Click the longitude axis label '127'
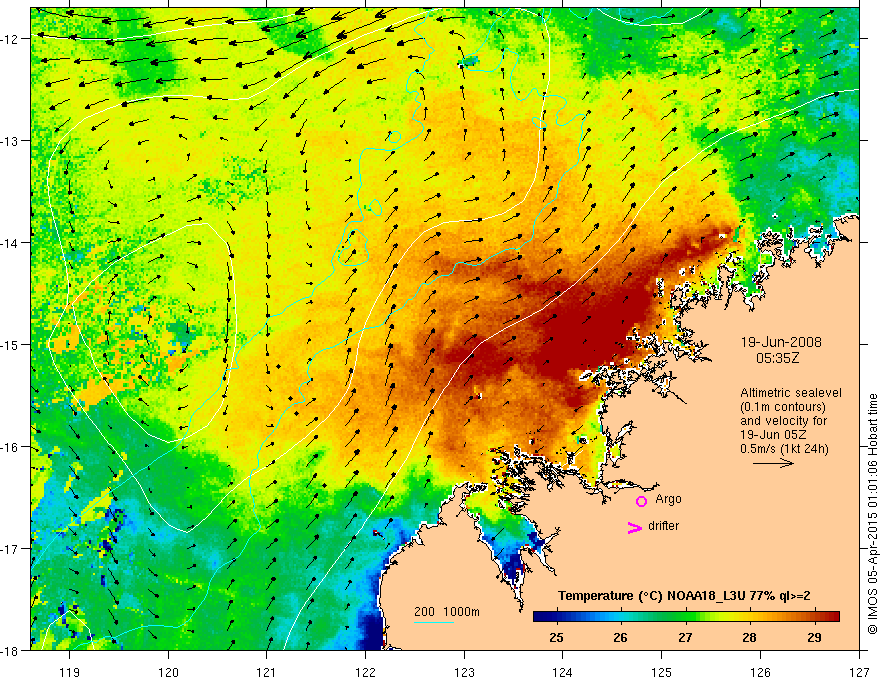This screenshot has width=880, height=680. pos(859,672)
